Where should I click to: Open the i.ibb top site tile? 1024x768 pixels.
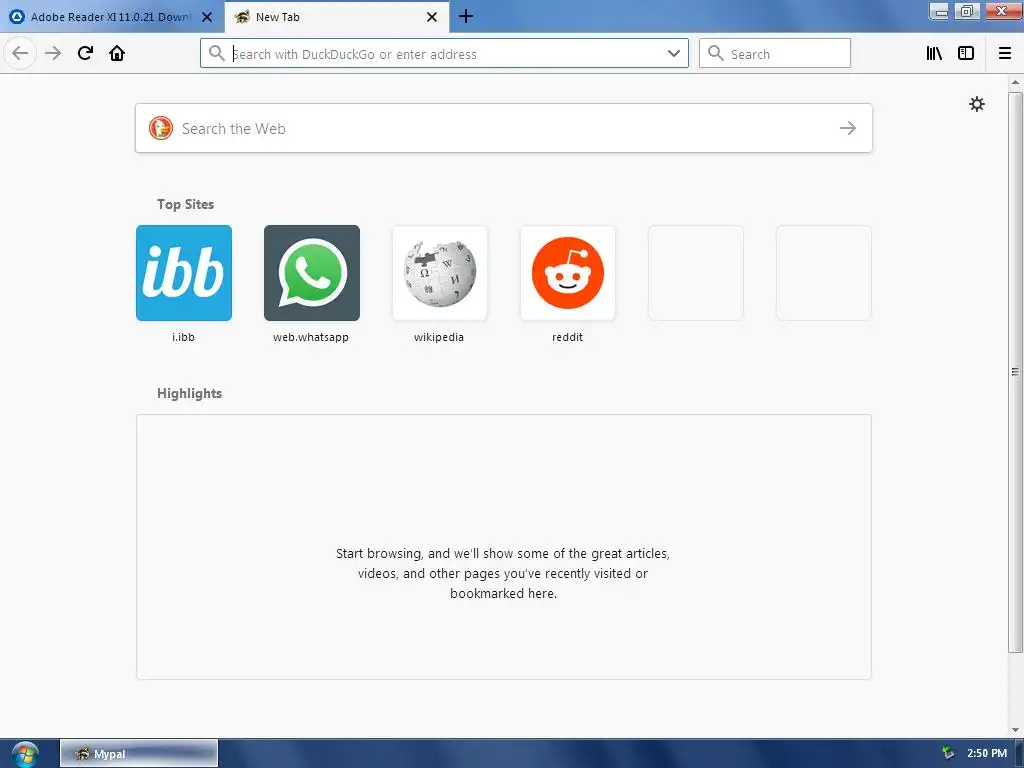[x=184, y=273]
